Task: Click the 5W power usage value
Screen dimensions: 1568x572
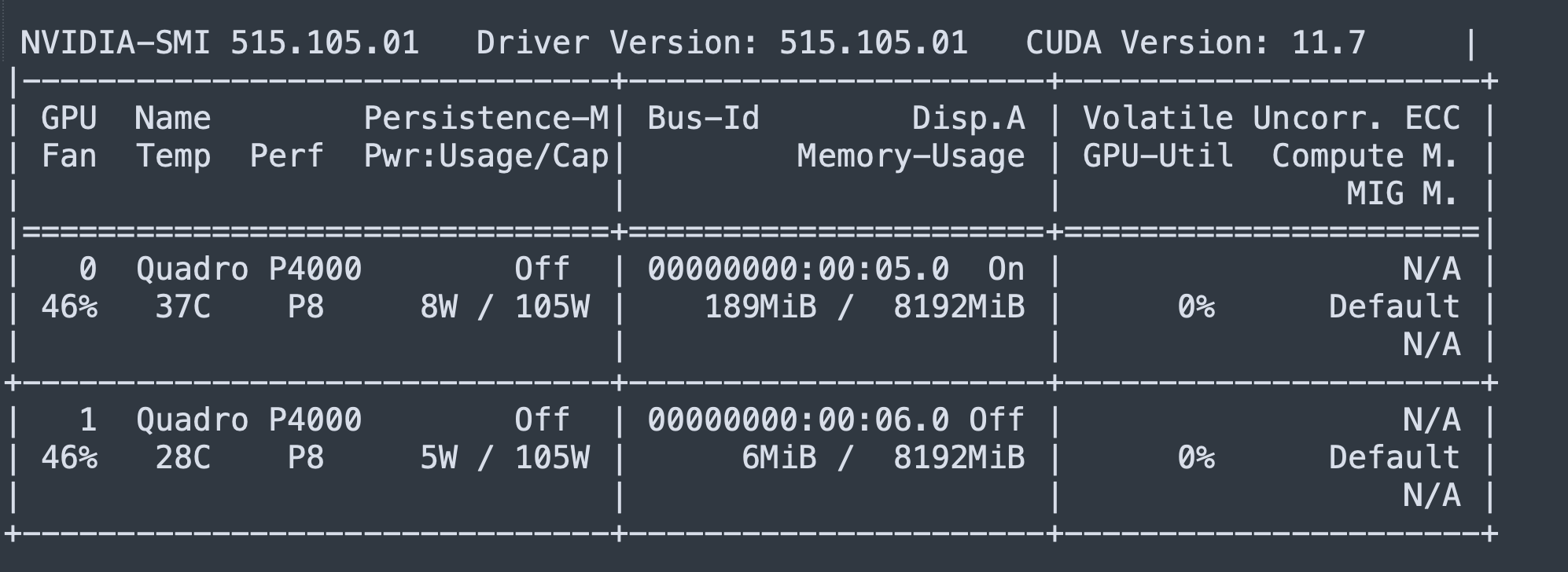Action: [438, 458]
